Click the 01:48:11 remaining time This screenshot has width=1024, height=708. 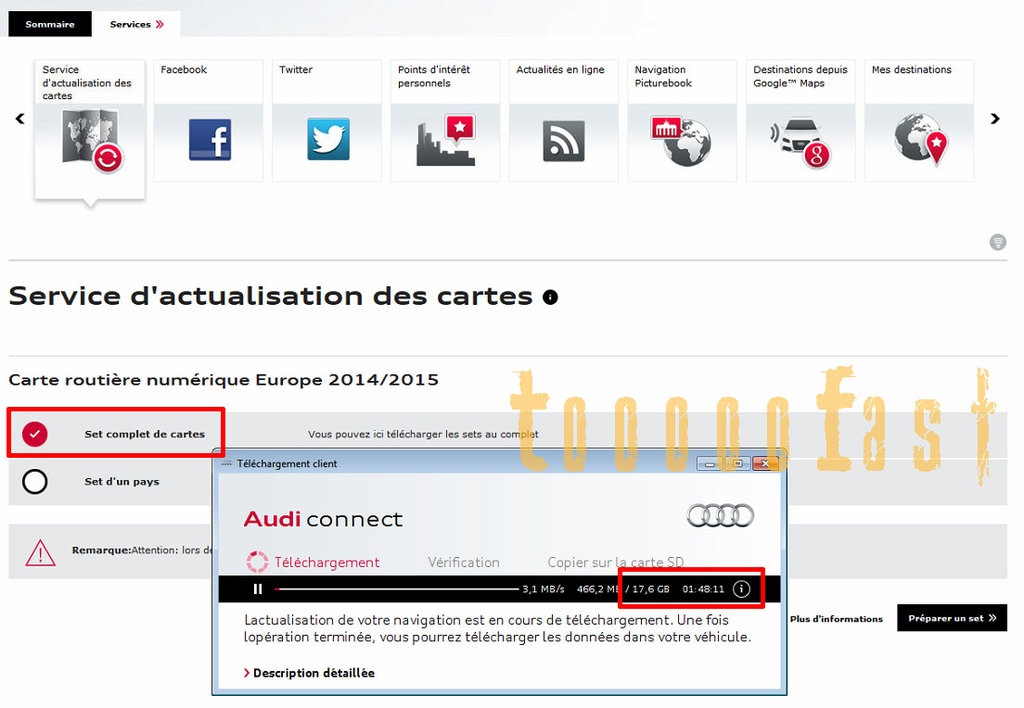pos(703,589)
